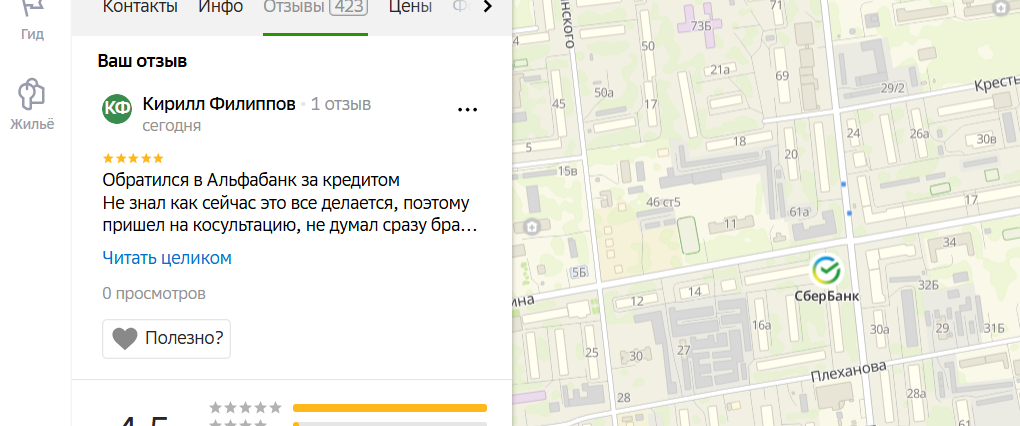Image resolution: width=1020 pixels, height=426 pixels.
Task: Show more tabs with right arrow
Action: click(488, 7)
